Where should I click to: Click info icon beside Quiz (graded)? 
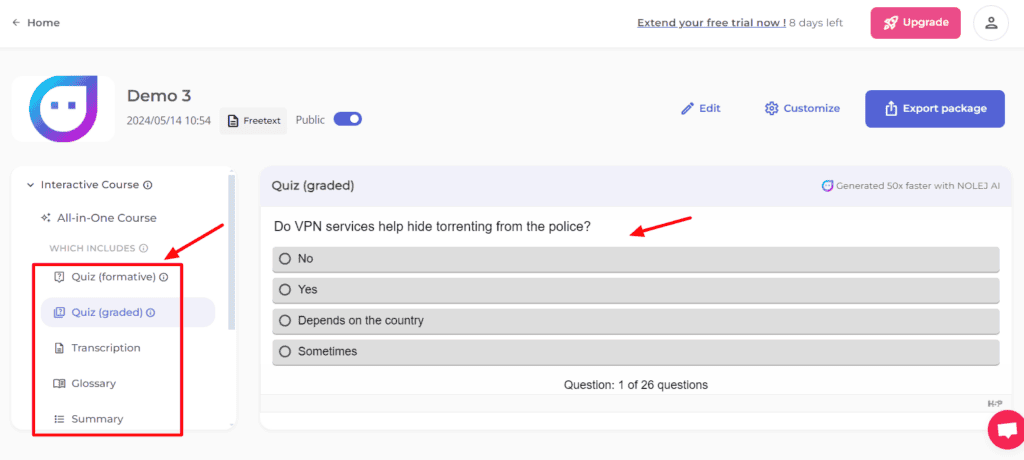(151, 312)
